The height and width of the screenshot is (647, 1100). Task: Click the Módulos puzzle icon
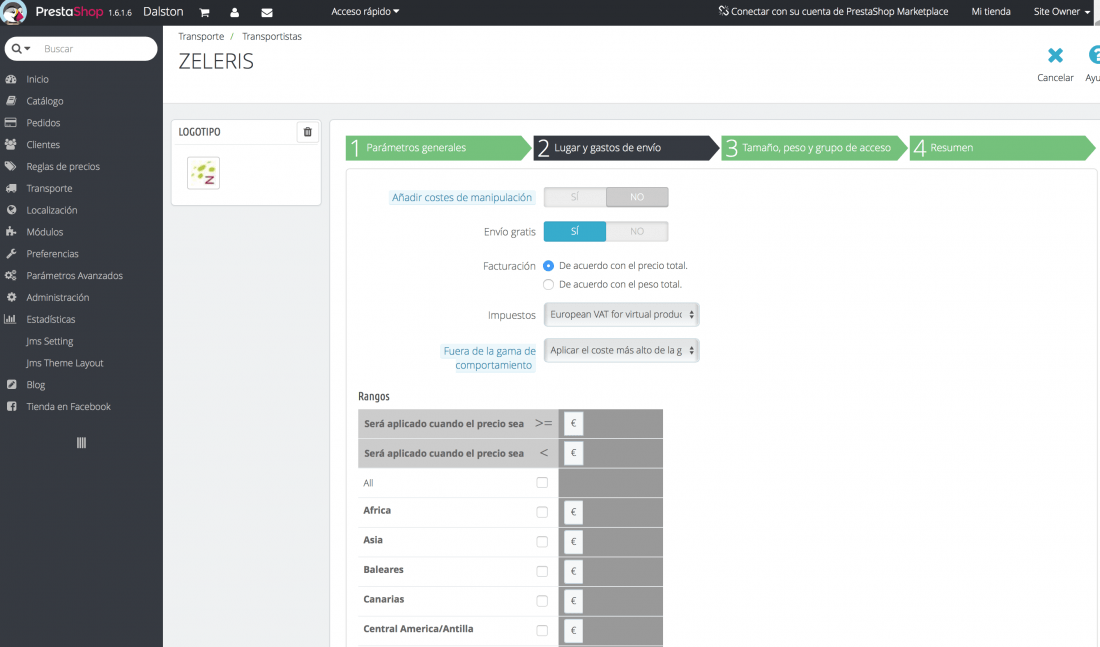11,232
